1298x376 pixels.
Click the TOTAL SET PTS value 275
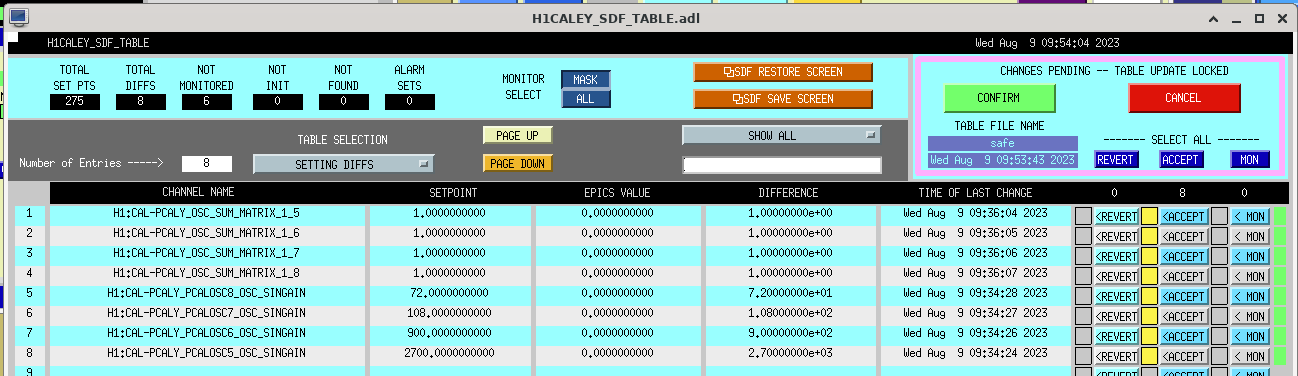point(75,101)
